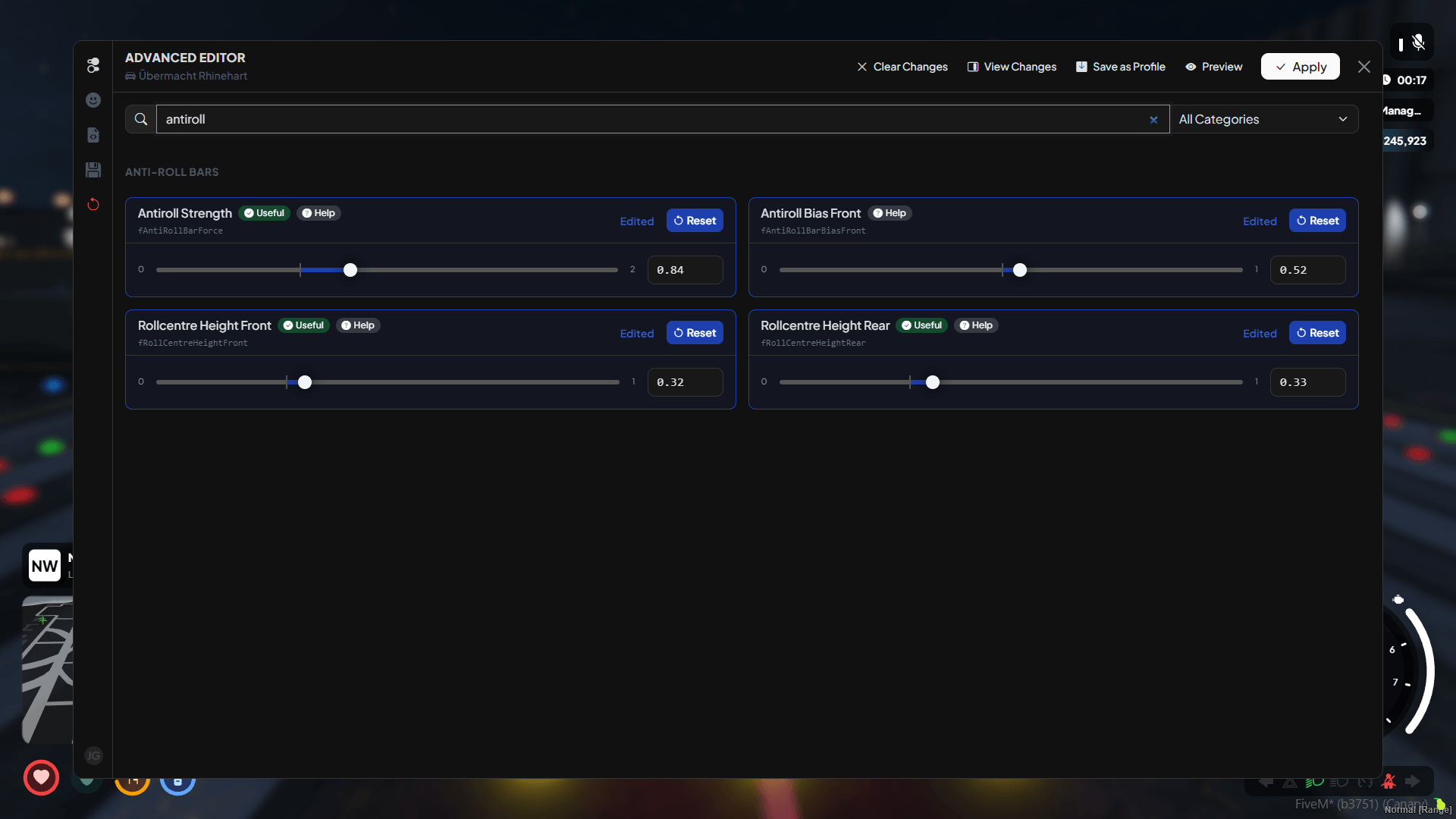Click the magnifier search icon
The image size is (1456, 819).
pyautogui.click(x=141, y=119)
